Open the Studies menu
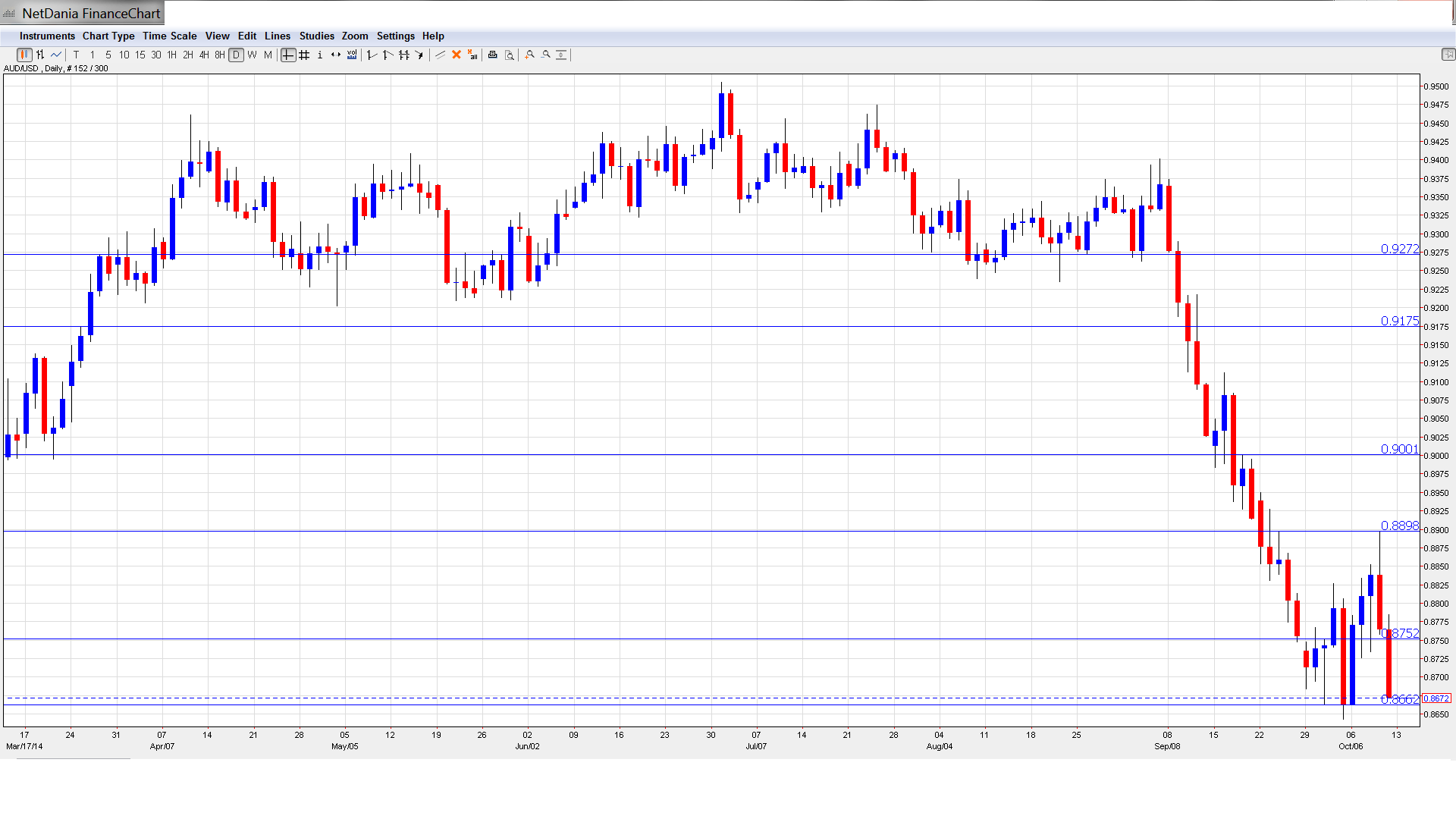 316,36
